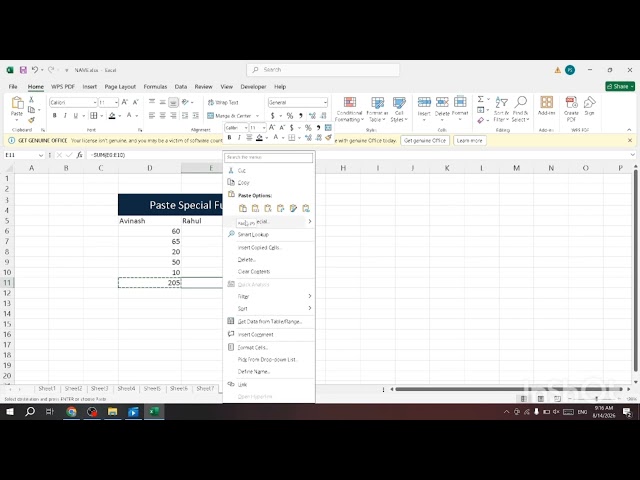Image resolution: width=640 pixels, height=480 pixels.
Task: Expand the Merge & Center dropdown arrow
Action: pyautogui.click(x=257, y=116)
